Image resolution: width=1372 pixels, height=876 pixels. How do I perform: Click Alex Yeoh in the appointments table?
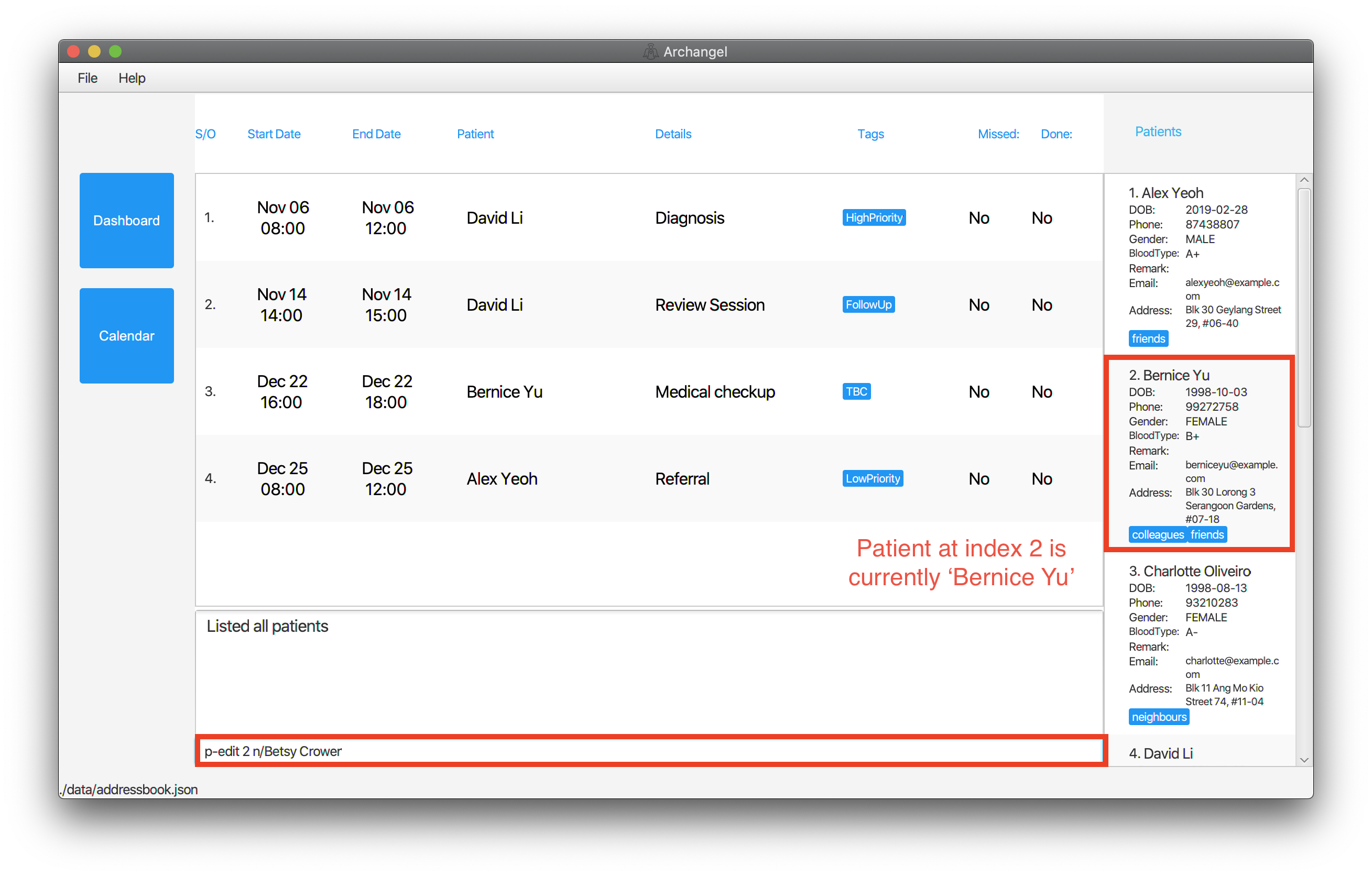502,478
